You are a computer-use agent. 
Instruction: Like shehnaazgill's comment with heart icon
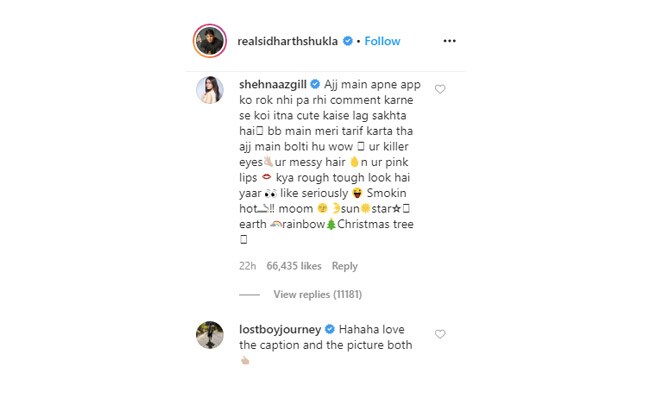440,89
